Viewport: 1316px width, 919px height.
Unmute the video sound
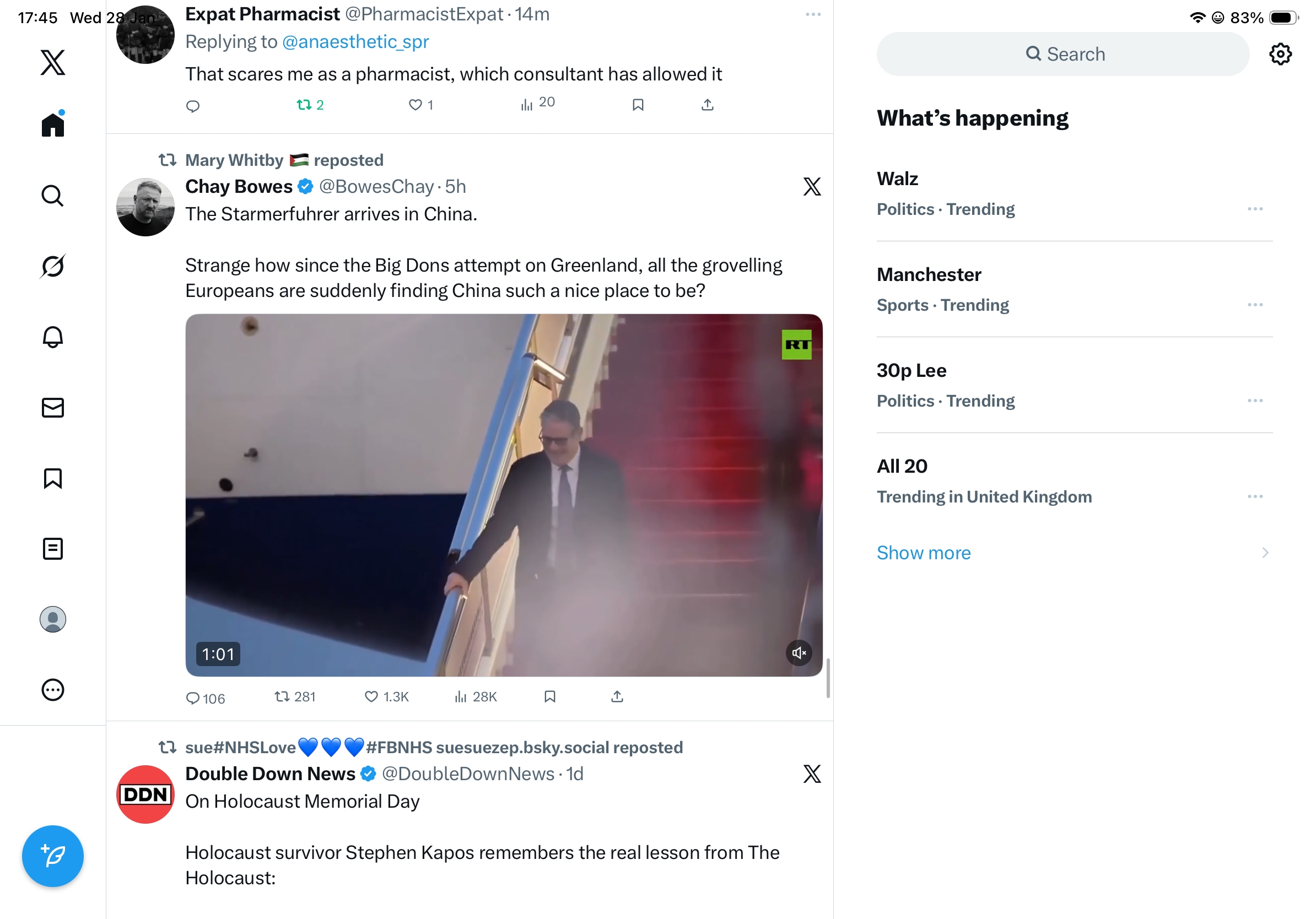tap(799, 652)
